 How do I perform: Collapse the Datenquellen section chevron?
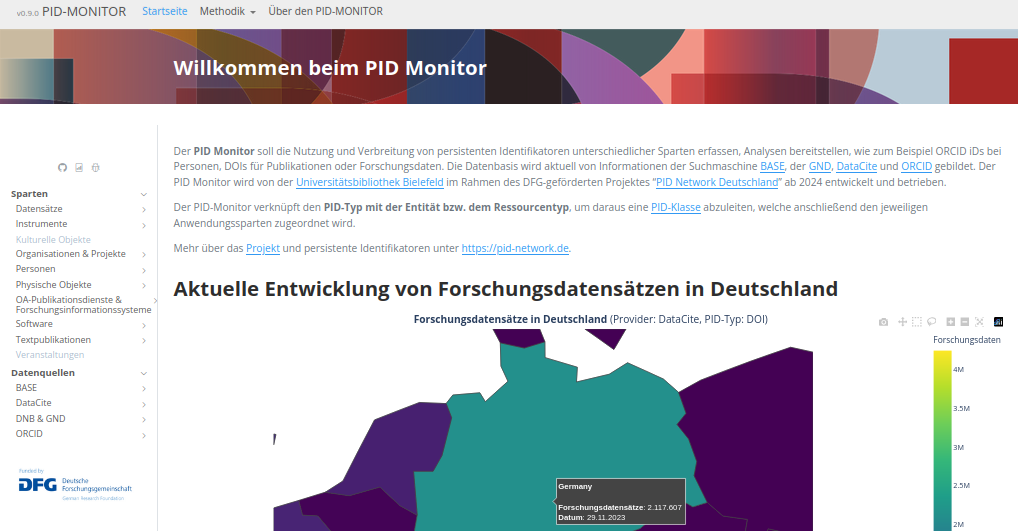[144, 373]
